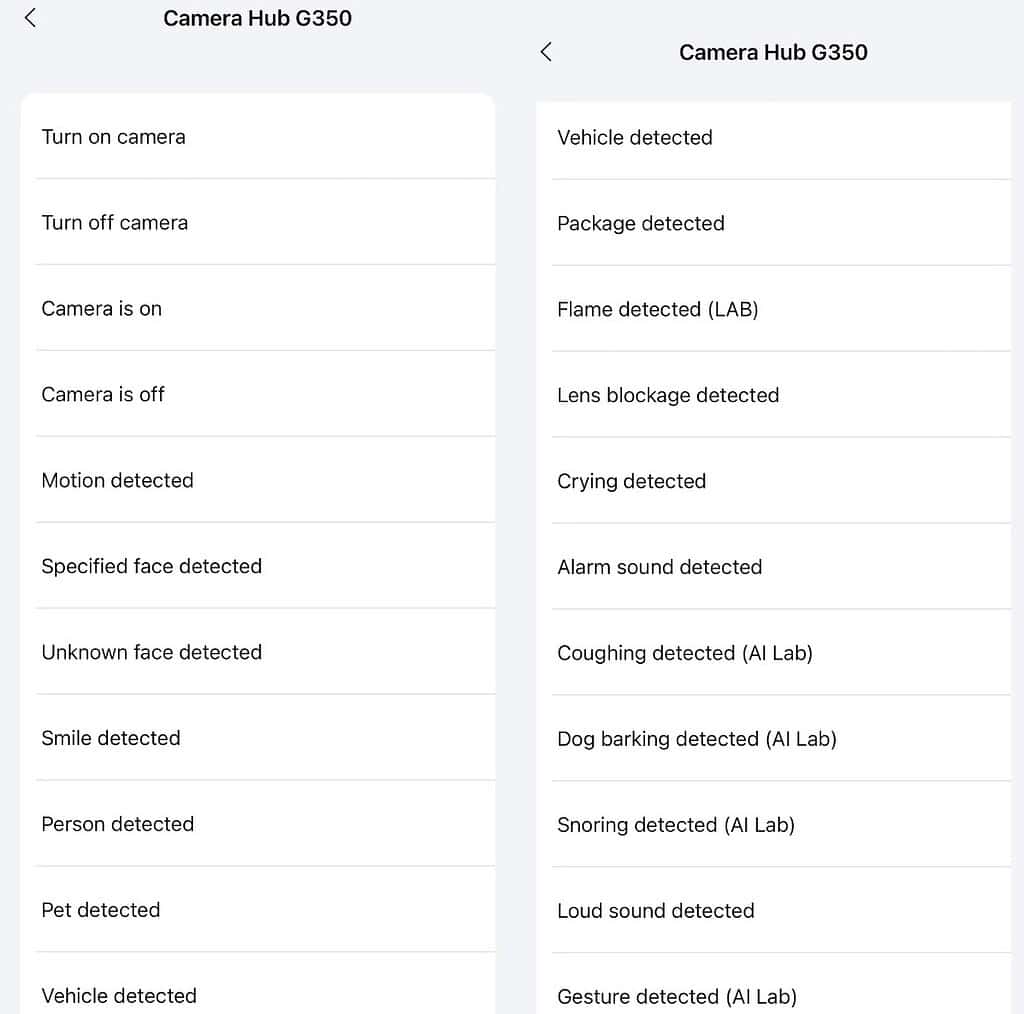Go back using the left panel's back arrow

[x=31, y=18]
